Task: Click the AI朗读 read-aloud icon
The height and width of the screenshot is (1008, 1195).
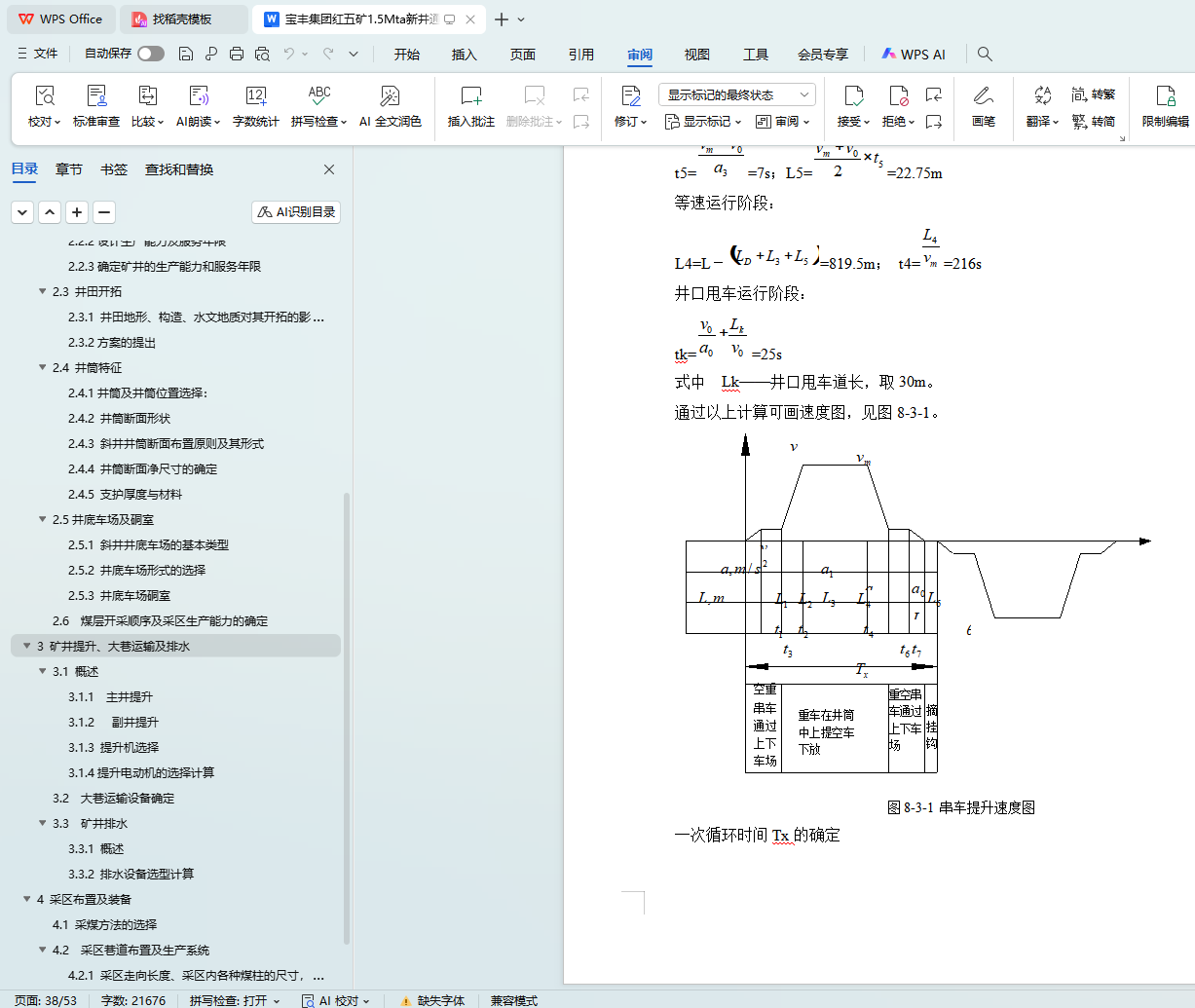Action: (x=199, y=95)
